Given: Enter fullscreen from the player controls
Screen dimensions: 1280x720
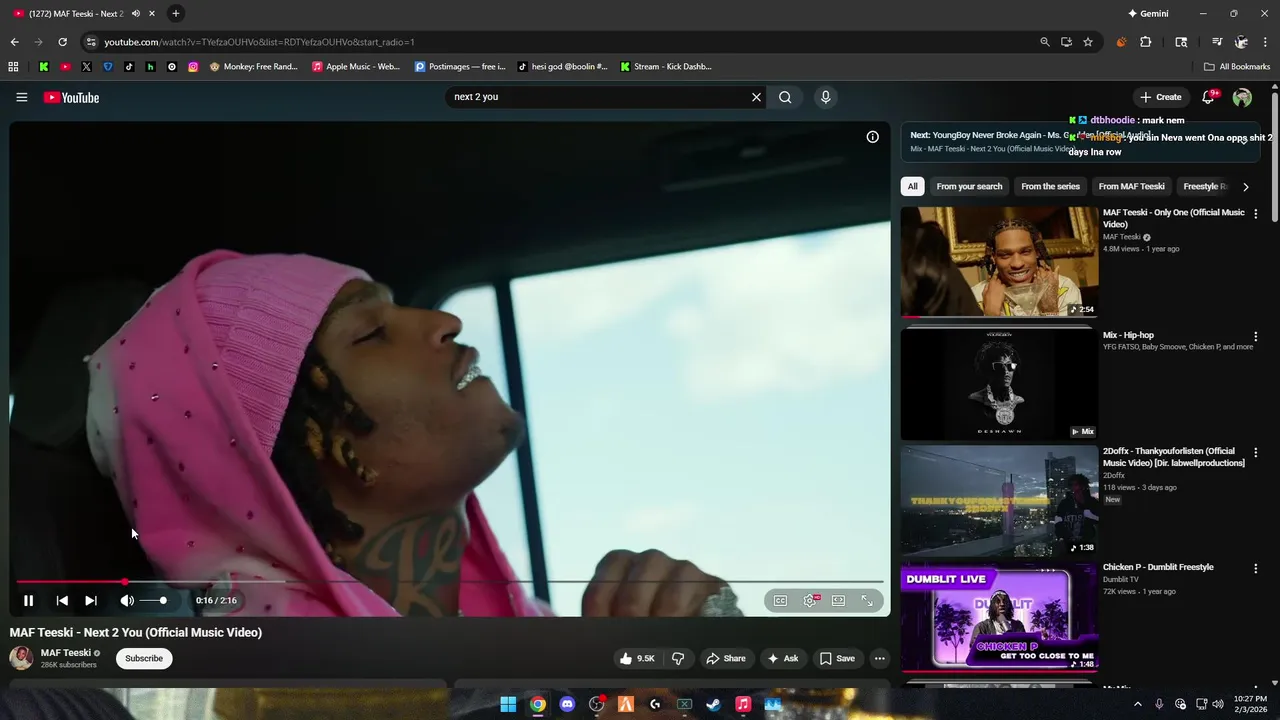Looking at the screenshot, I should pyautogui.click(x=867, y=600).
